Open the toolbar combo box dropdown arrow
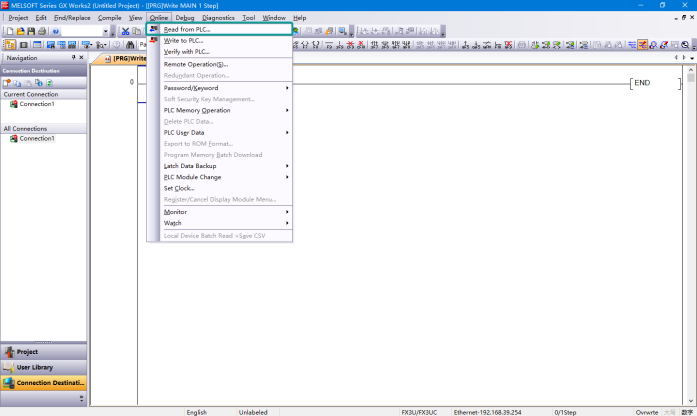The width and height of the screenshot is (697, 416). (x=105, y=32)
